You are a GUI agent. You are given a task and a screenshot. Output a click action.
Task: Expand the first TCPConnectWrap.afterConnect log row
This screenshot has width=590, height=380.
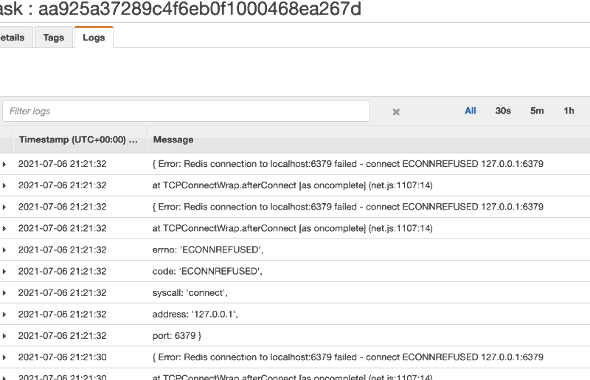point(4,185)
